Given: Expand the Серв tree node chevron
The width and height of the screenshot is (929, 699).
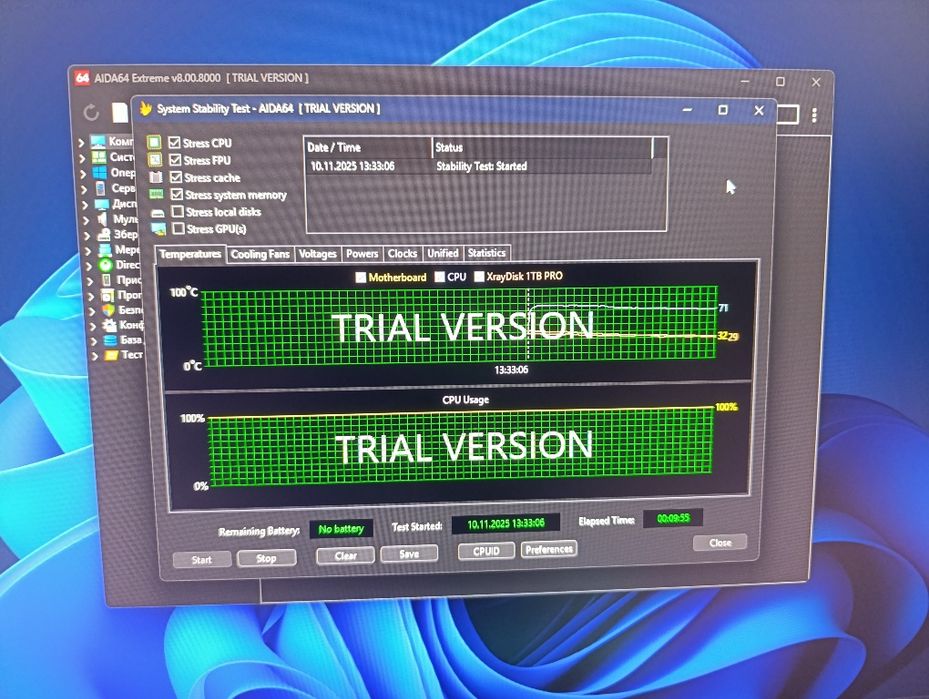Looking at the screenshot, I should [x=85, y=190].
